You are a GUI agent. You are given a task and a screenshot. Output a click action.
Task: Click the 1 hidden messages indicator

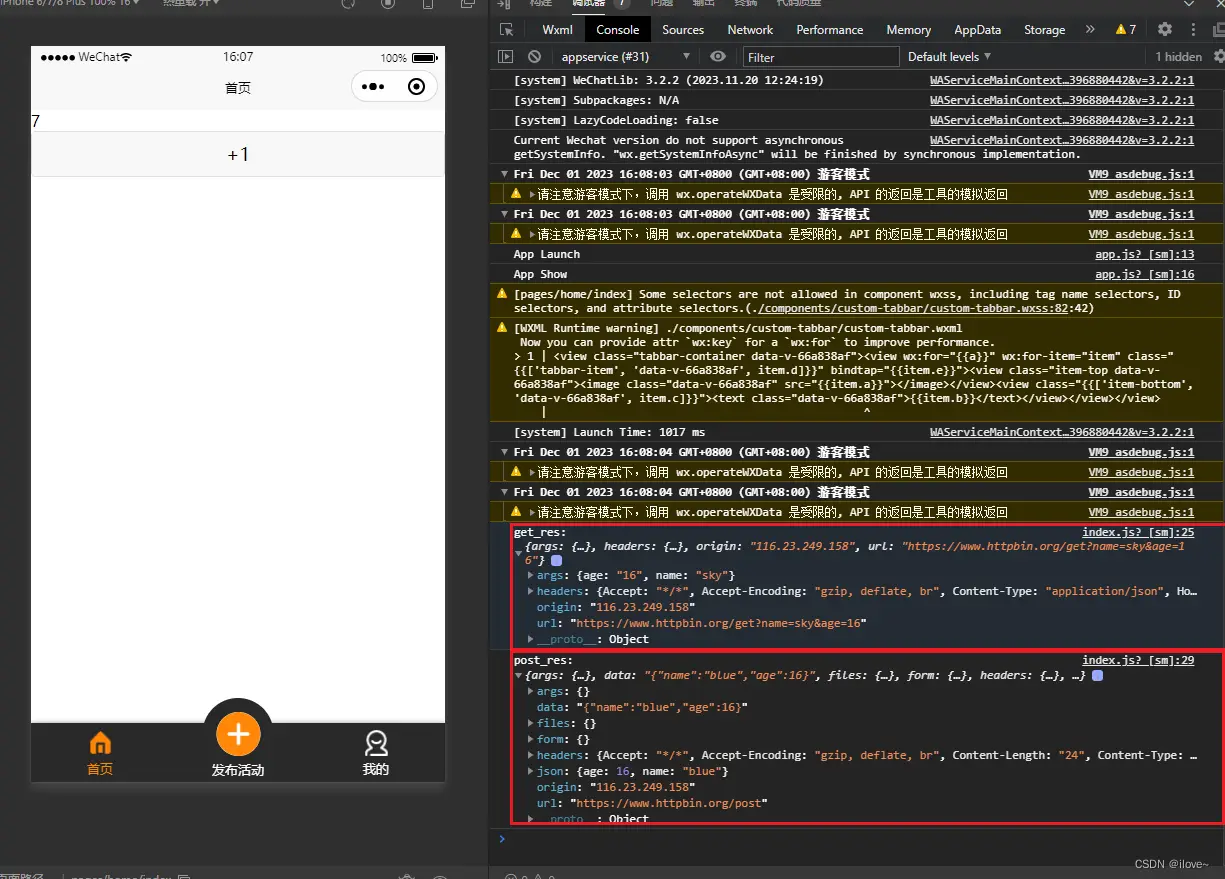coord(1179,57)
